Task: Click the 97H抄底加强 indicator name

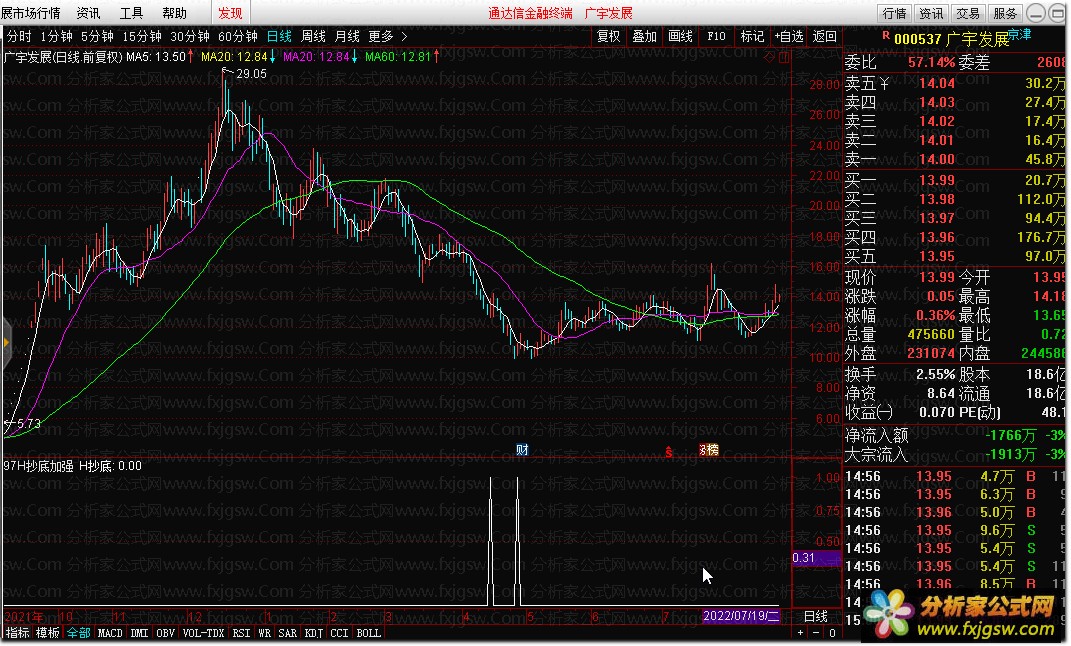Action: tap(38, 466)
